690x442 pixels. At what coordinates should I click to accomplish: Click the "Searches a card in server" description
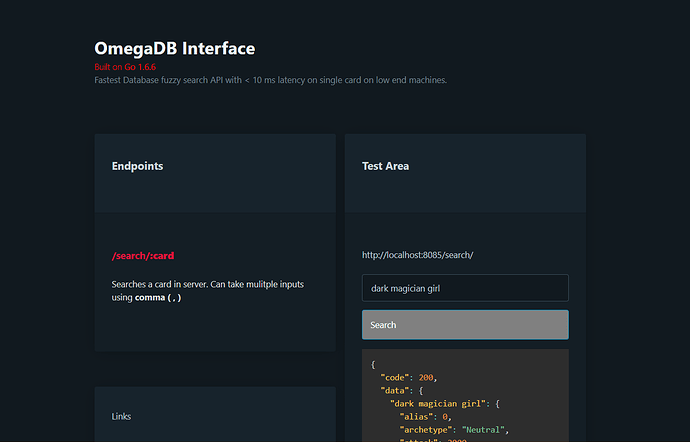pos(208,291)
